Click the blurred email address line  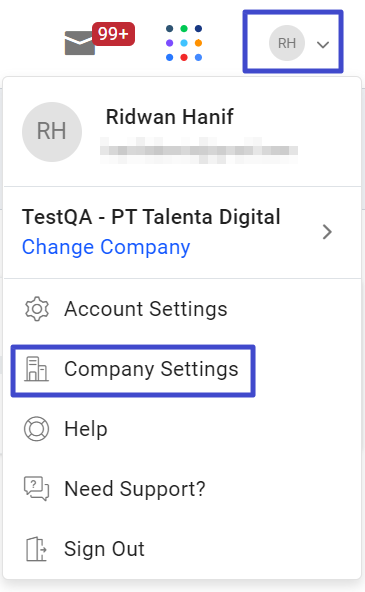click(199, 150)
